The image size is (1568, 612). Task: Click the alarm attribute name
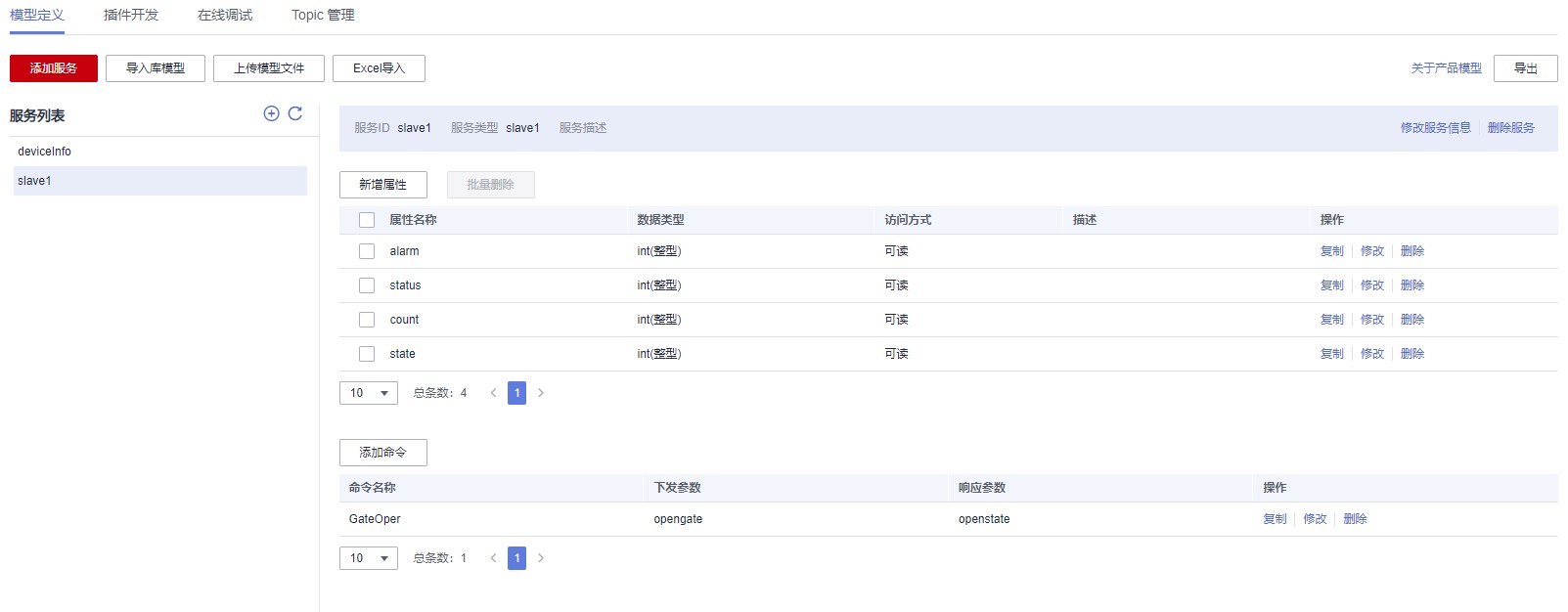[404, 251]
